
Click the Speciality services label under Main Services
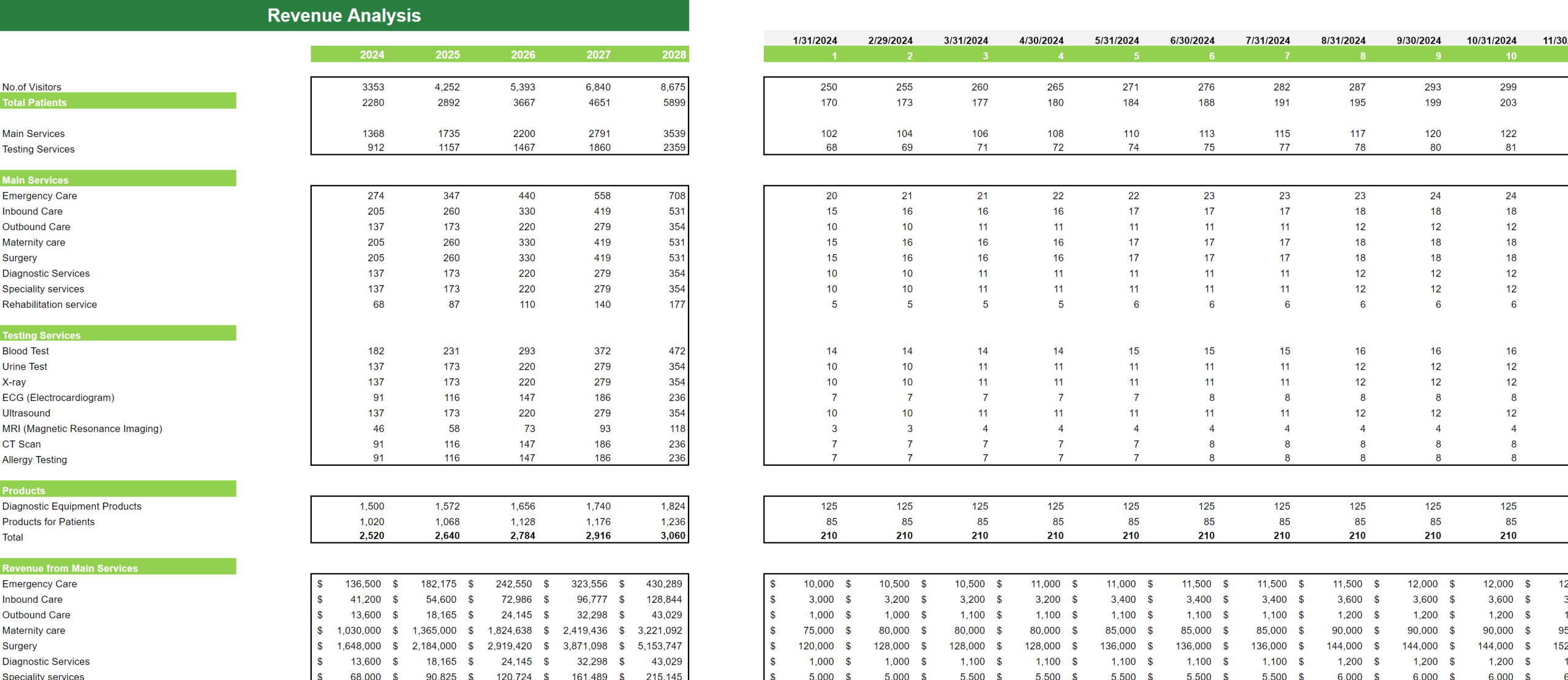coord(43,289)
